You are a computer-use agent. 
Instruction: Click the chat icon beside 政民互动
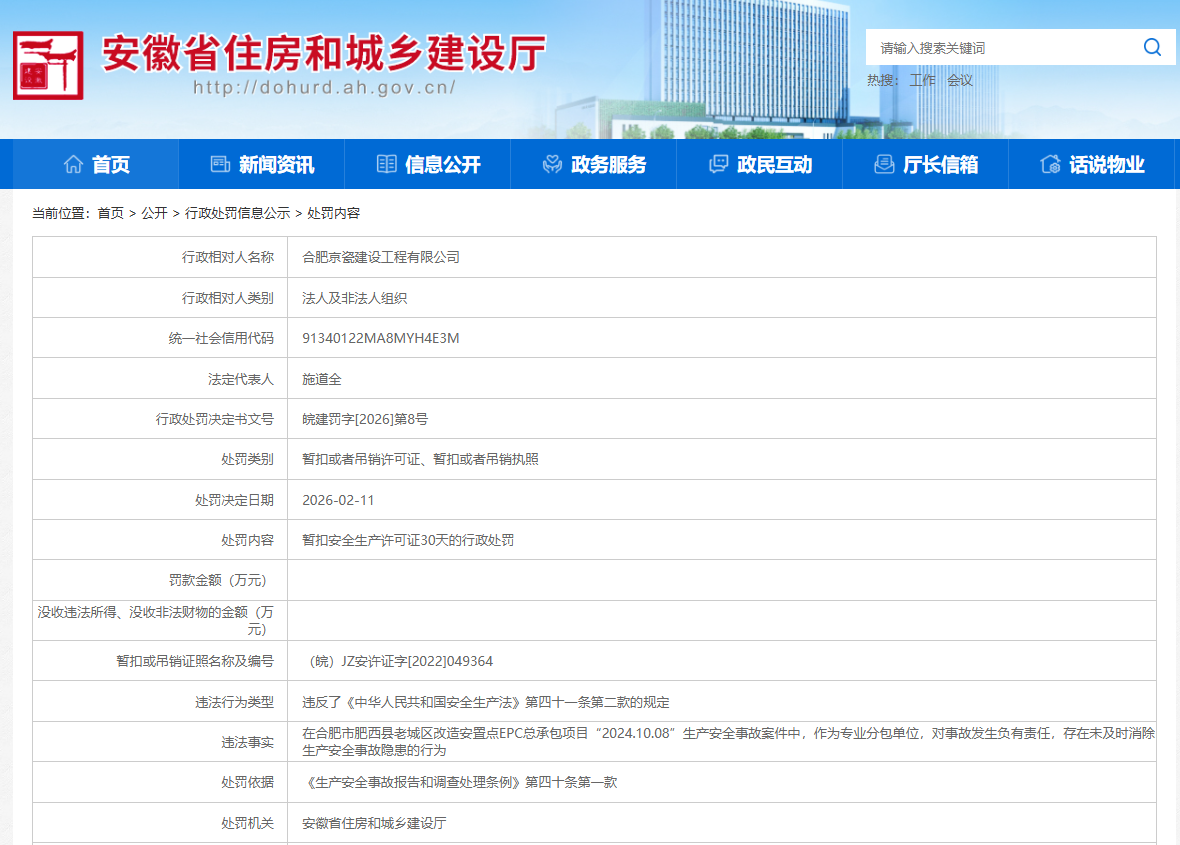pyautogui.click(x=718, y=164)
